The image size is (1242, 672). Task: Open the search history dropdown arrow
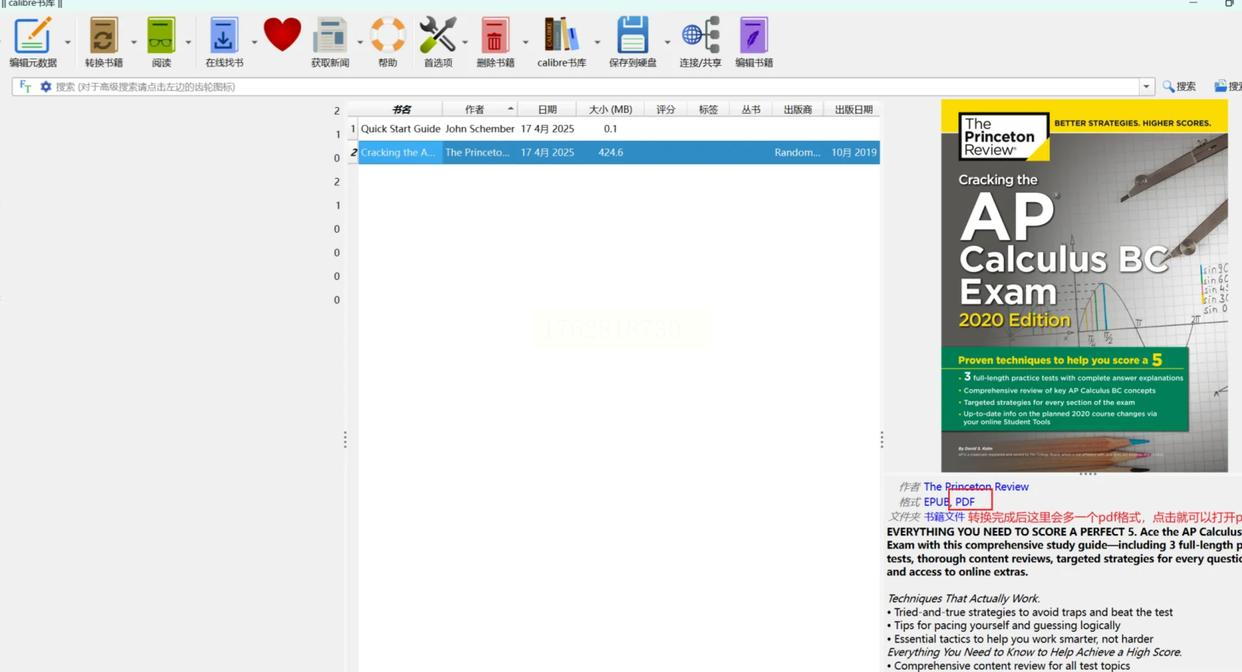pos(1146,87)
